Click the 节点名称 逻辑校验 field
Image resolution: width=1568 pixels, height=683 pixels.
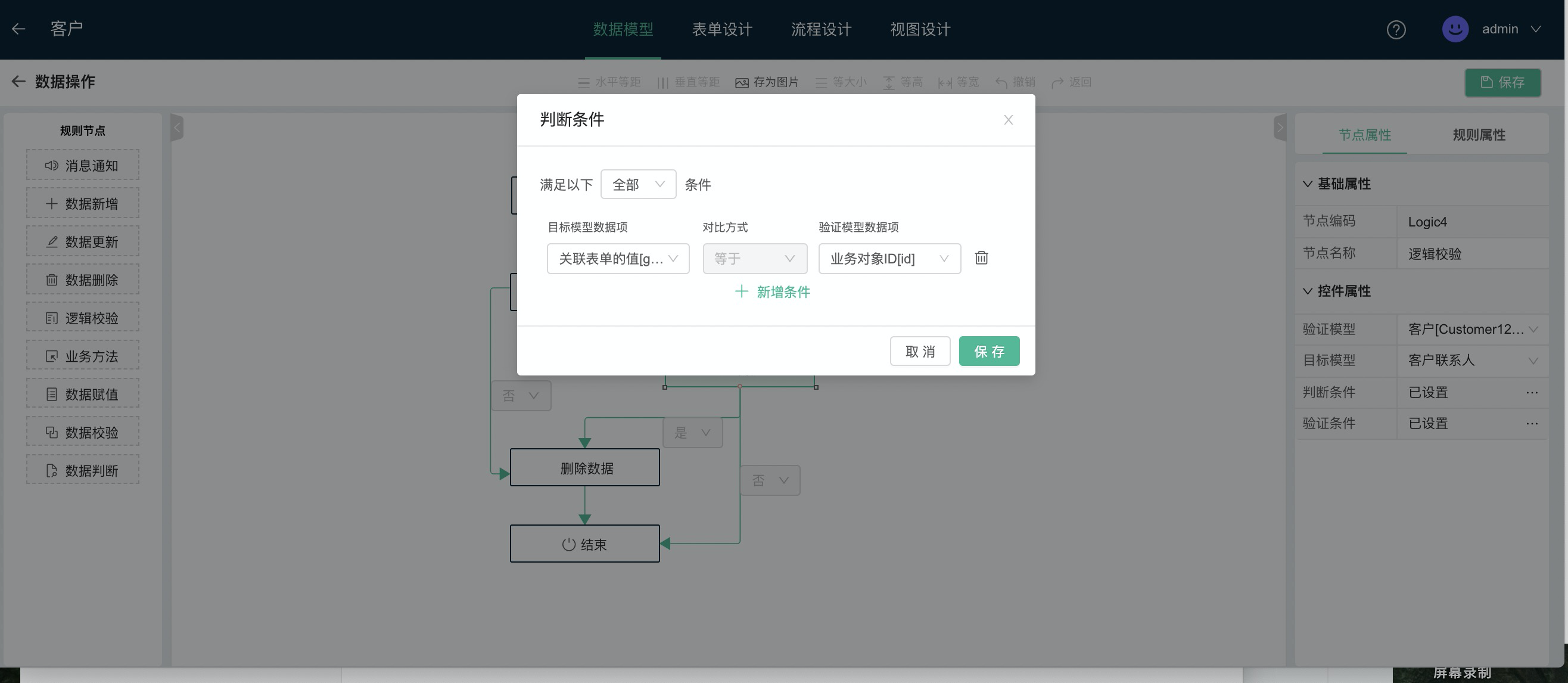[1473, 253]
